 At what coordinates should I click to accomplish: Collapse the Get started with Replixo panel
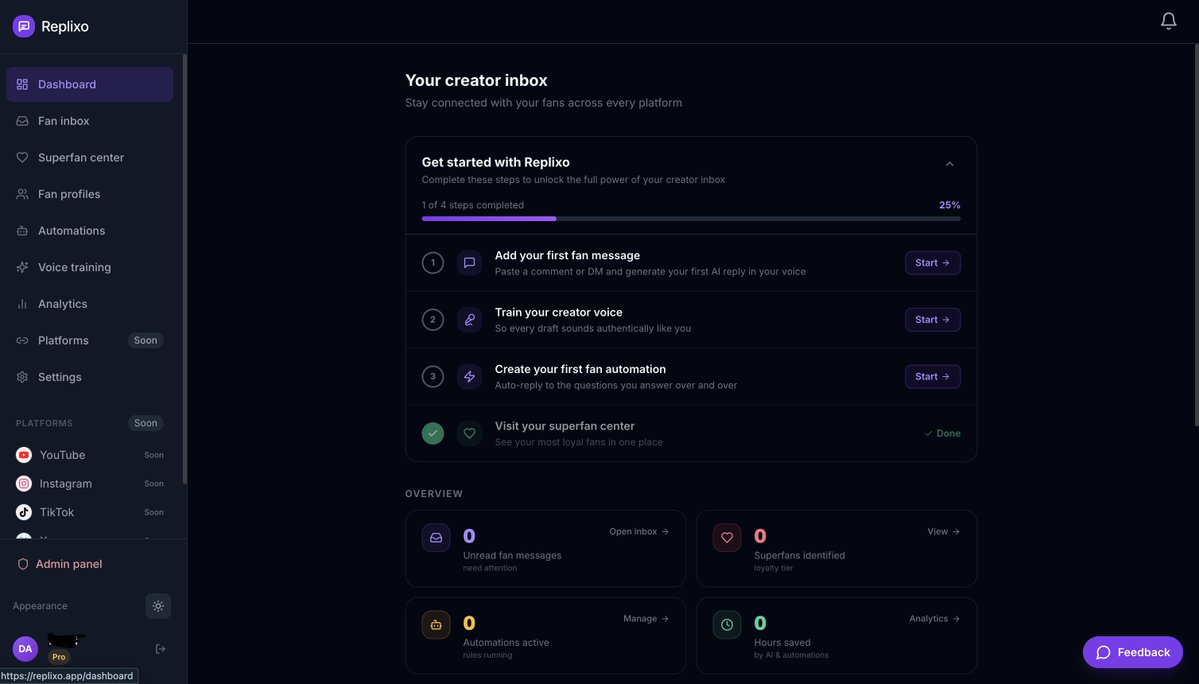pyautogui.click(x=949, y=164)
